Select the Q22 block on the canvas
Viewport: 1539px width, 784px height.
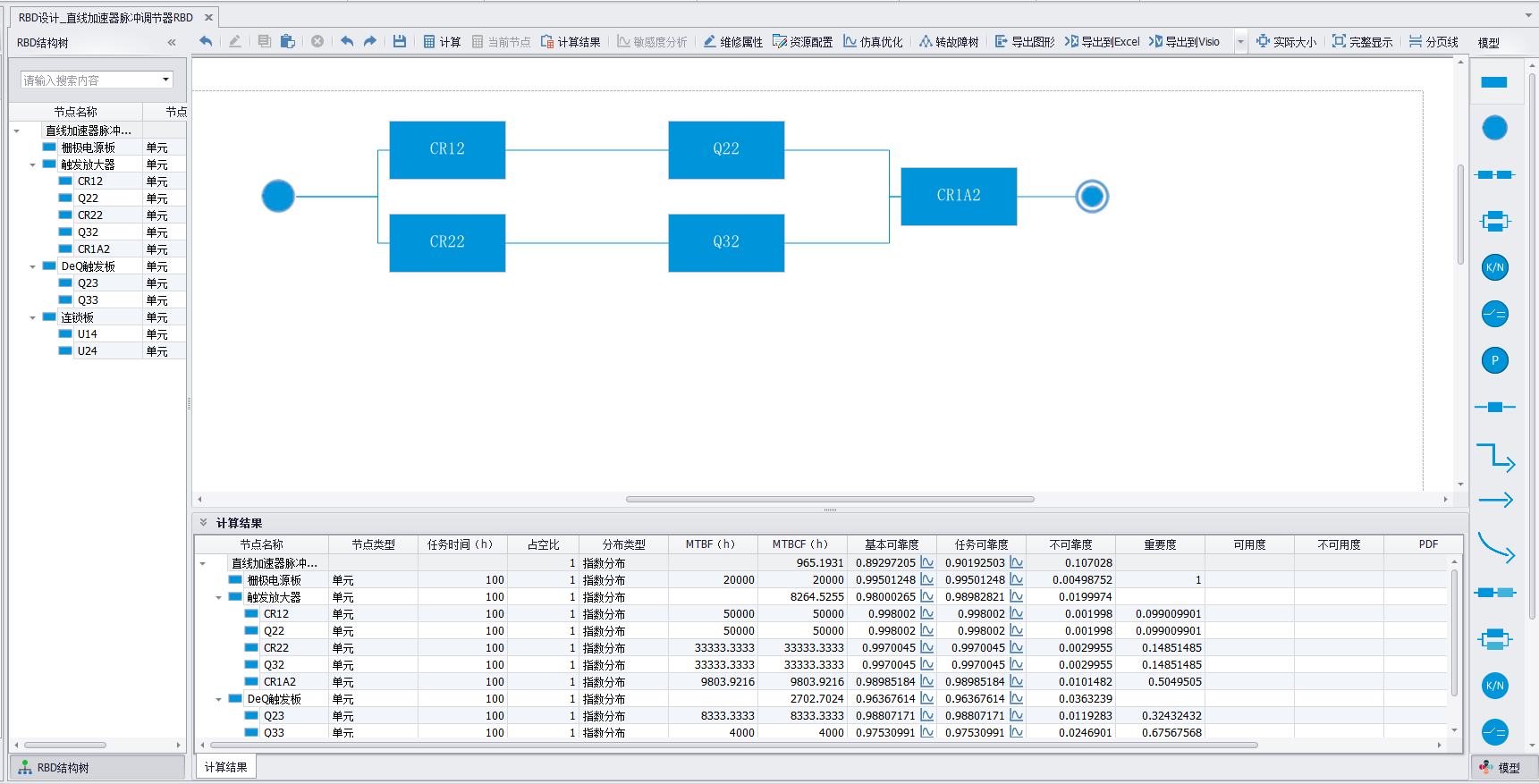tap(726, 149)
